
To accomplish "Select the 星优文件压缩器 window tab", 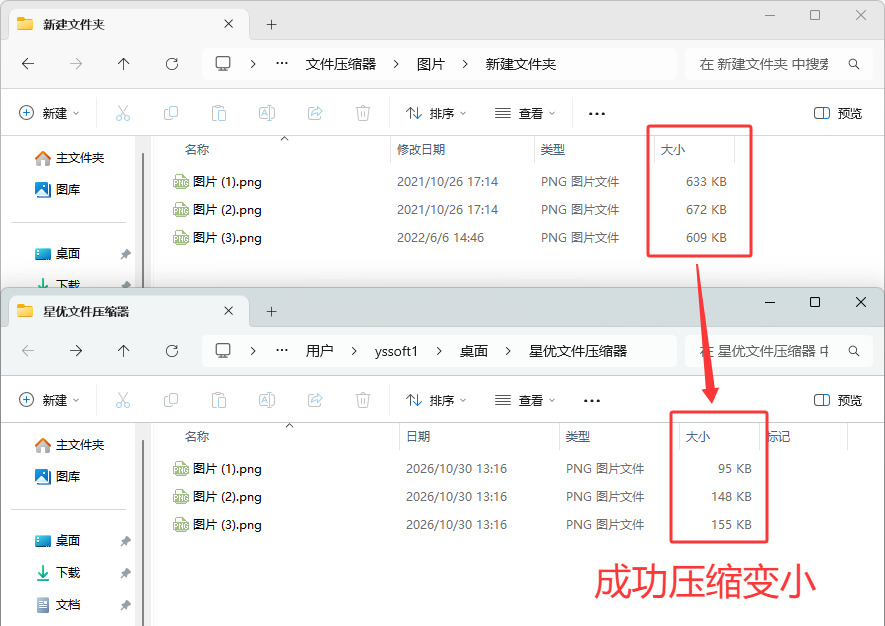I will pyautogui.click(x=129, y=312).
